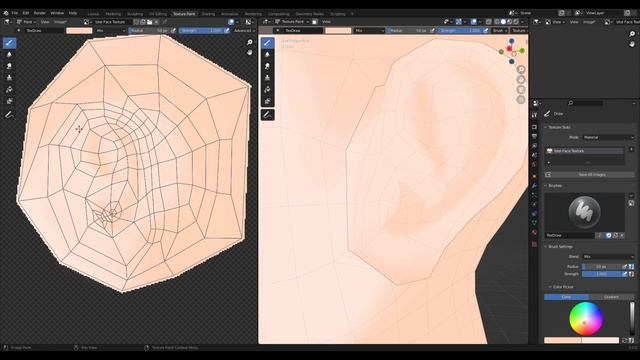
Task: Select the Smear tool in the image editor toolbar
Action: (x=9, y=66)
